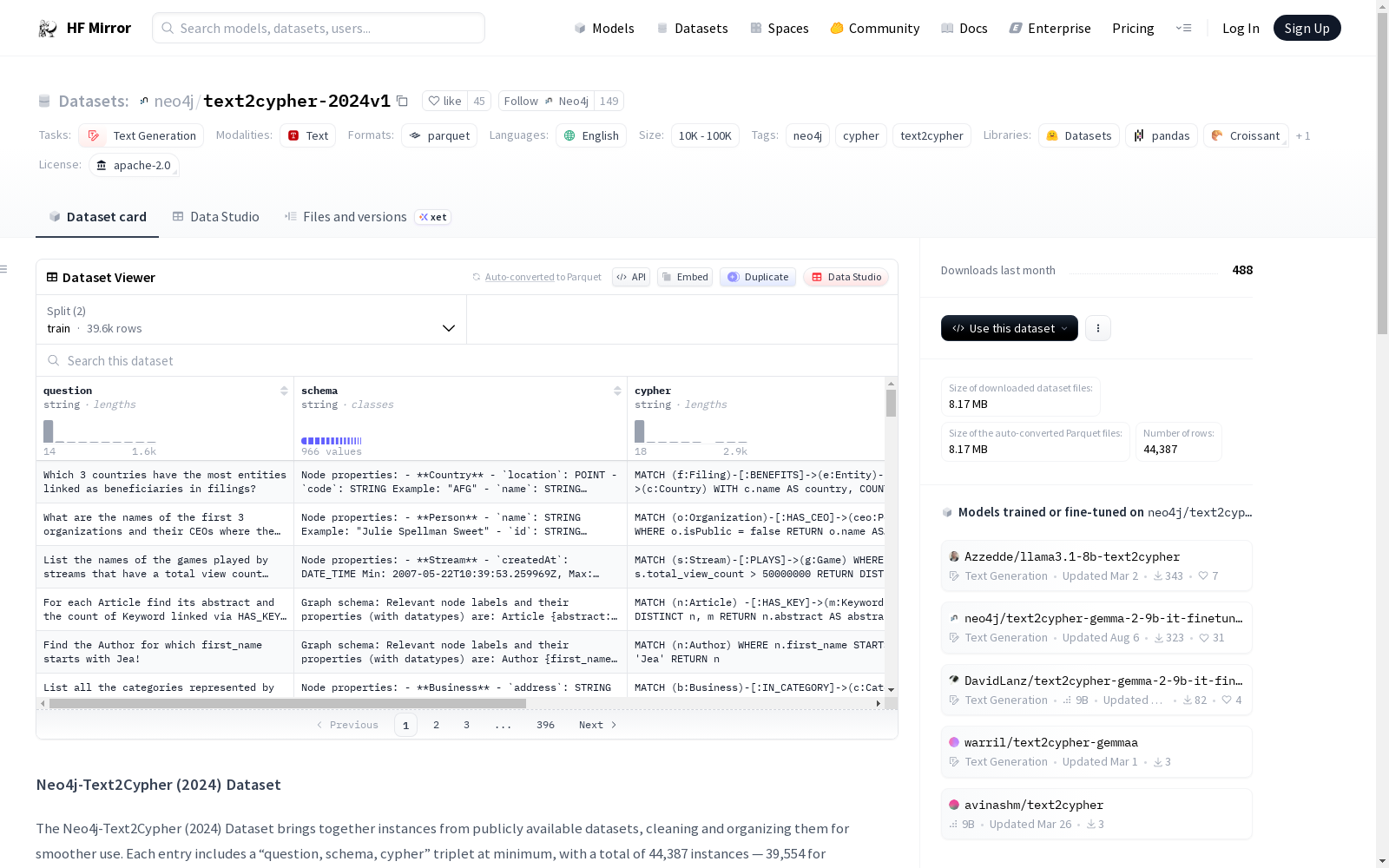
Task: Click the HF Mirror logo icon
Action: [48, 29]
